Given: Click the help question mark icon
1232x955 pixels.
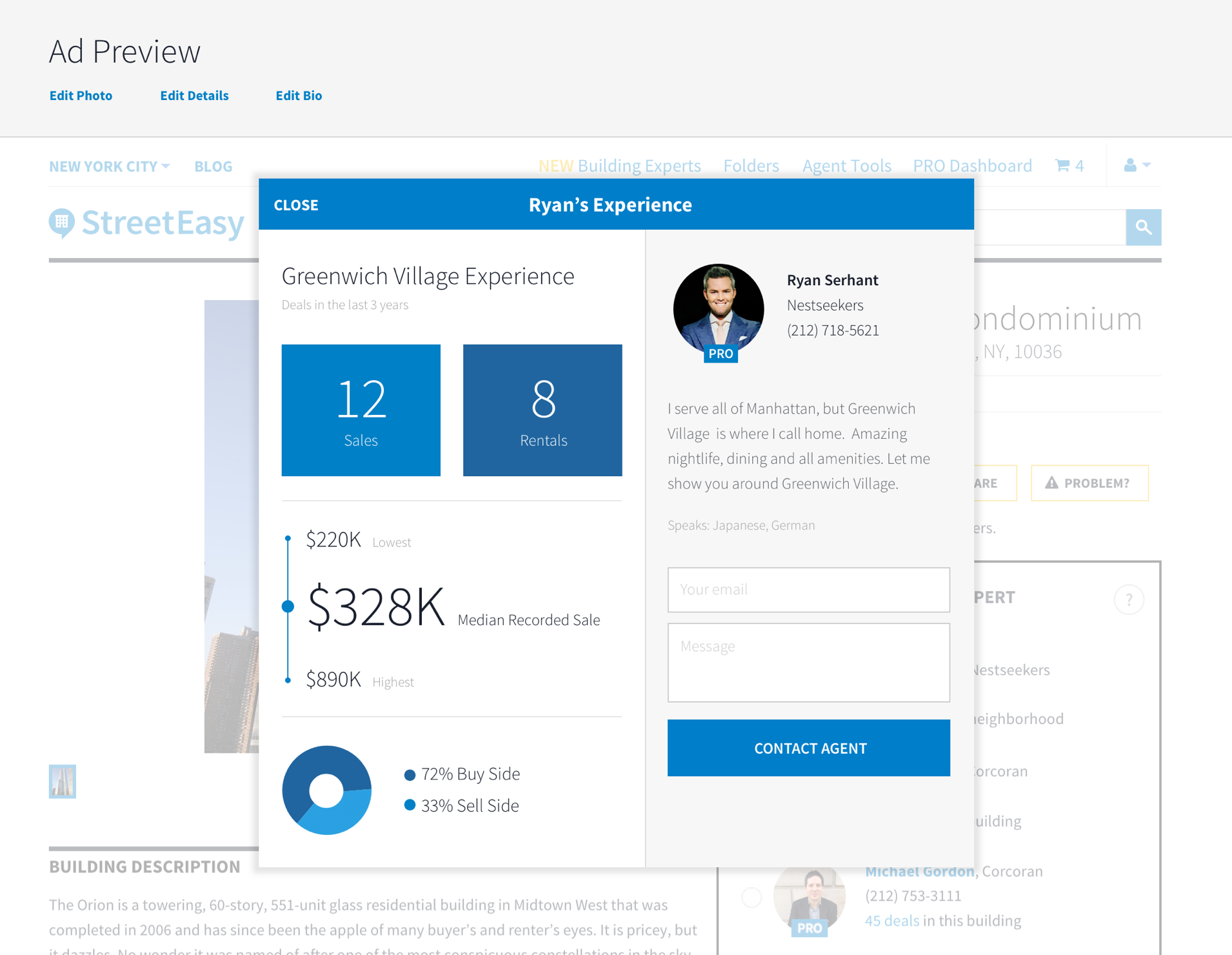Looking at the screenshot, I should [x=1129, y=599].
